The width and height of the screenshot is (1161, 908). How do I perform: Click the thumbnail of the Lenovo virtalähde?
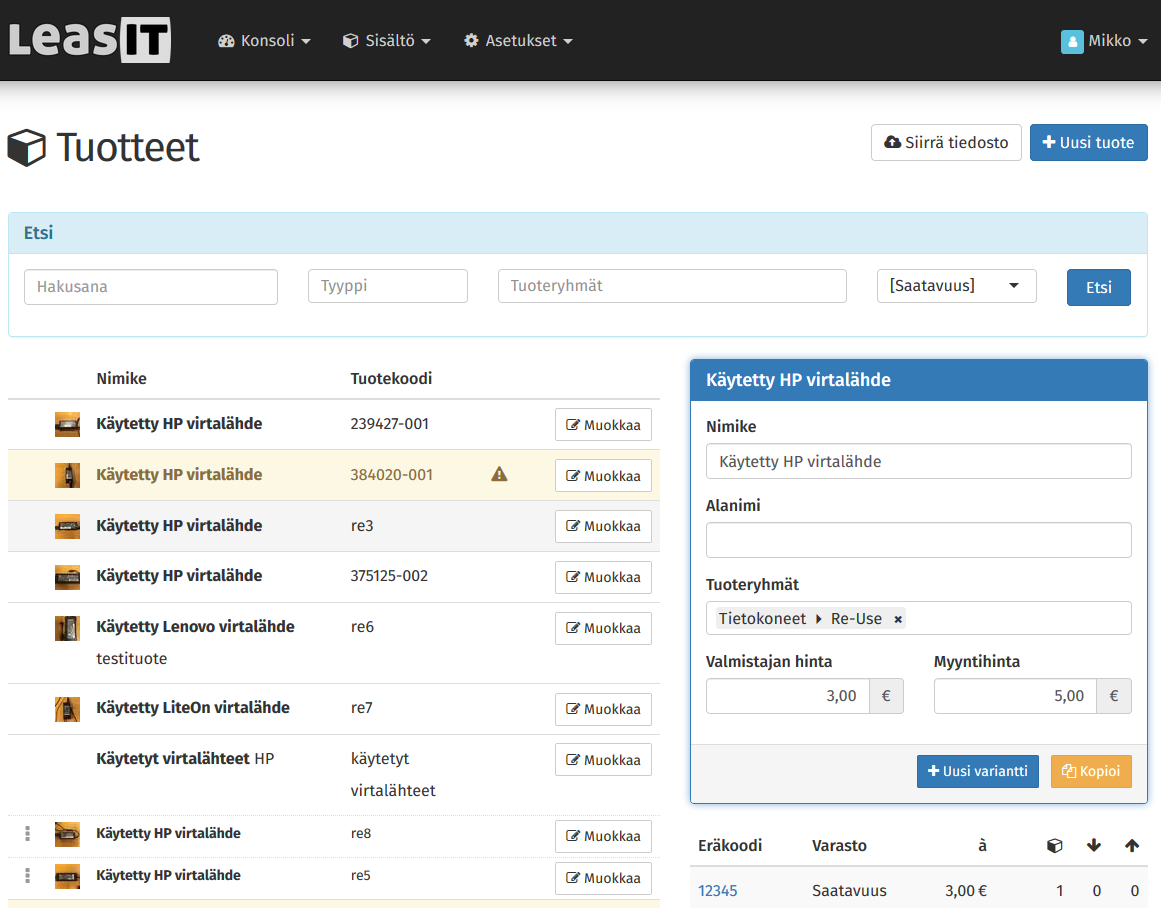[67, 628]
